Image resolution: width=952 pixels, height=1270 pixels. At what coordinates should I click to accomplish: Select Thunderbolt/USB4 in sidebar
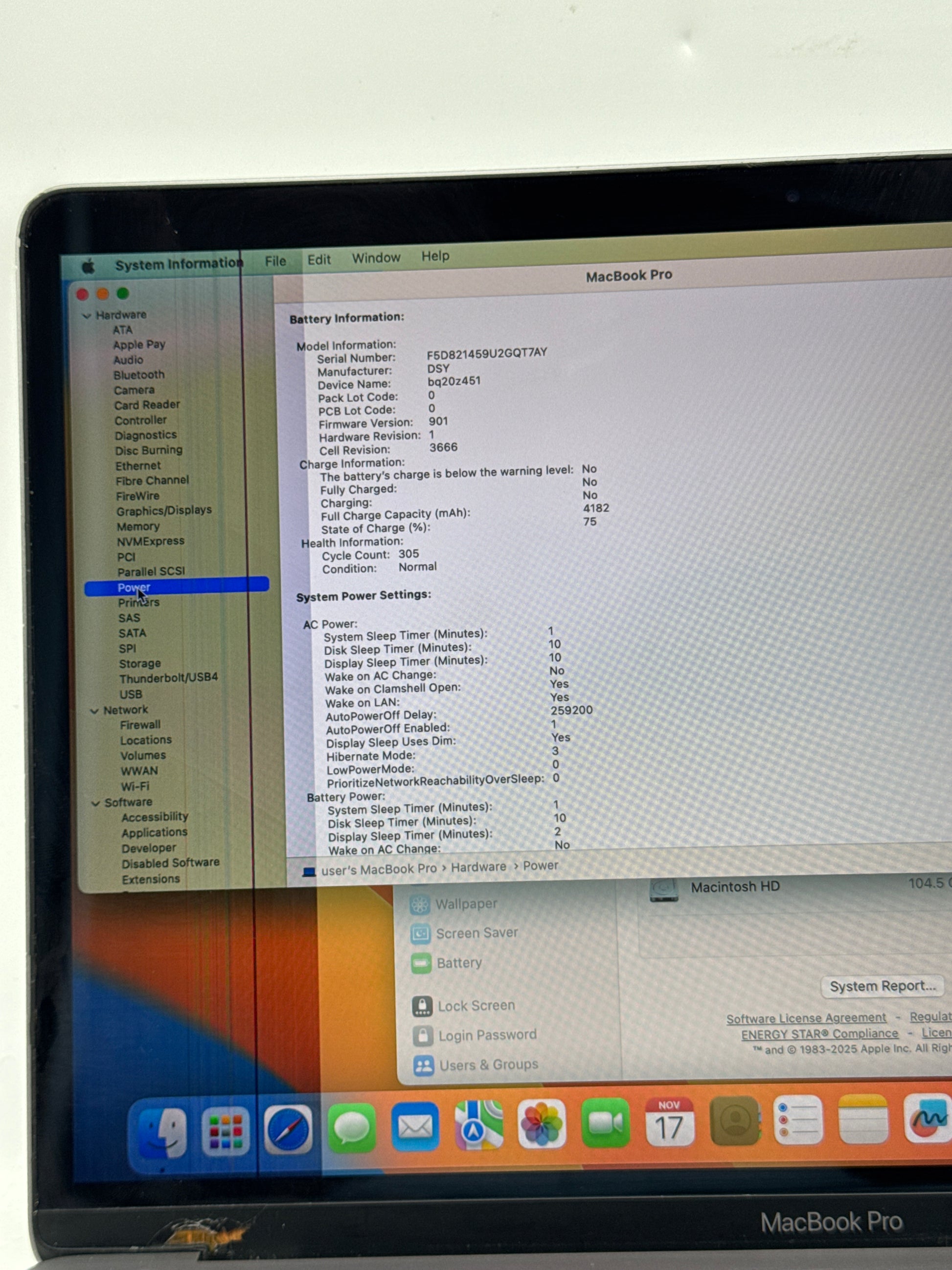click(168, 678)
